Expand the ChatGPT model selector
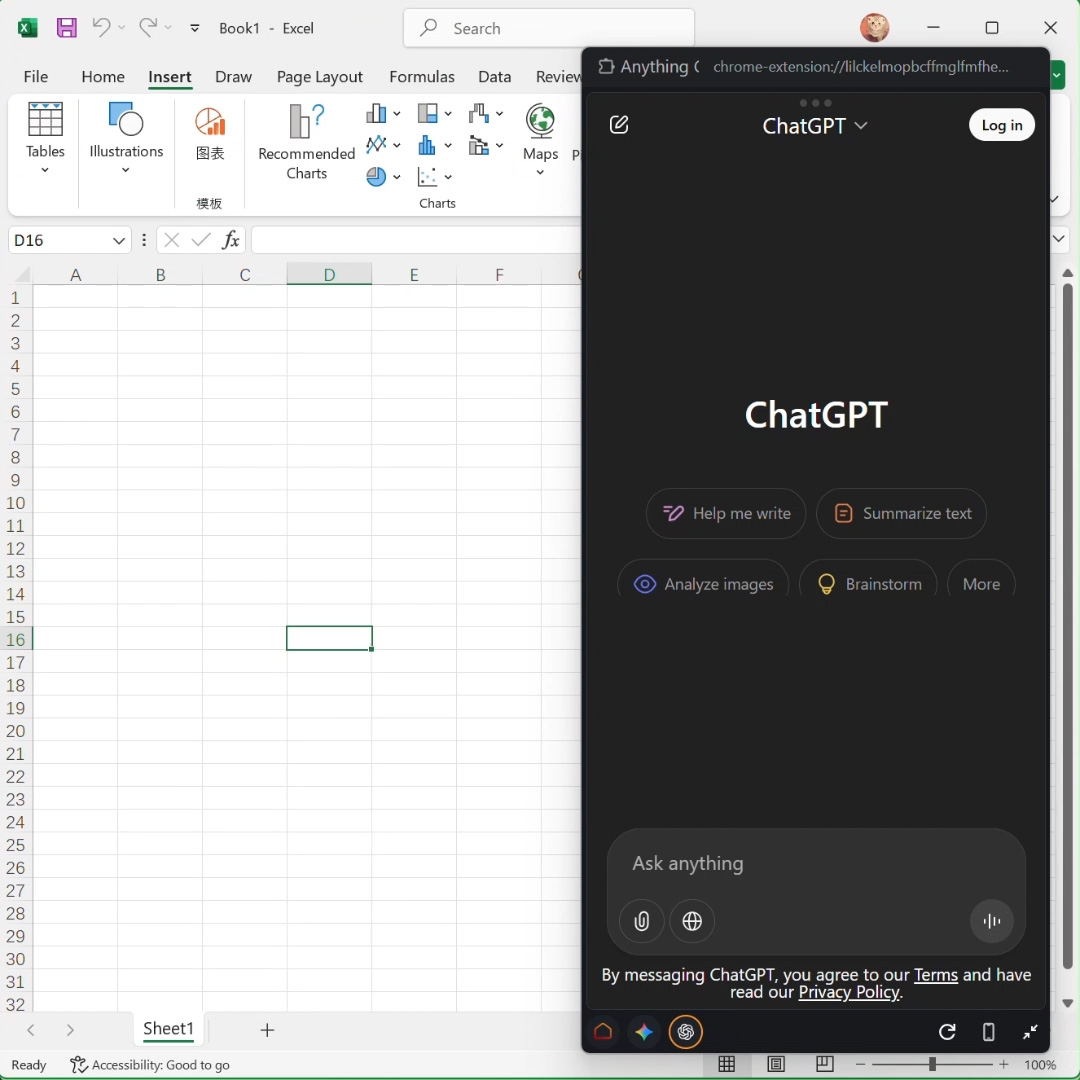The image size is (1080, 1080). tap(860, 126)
